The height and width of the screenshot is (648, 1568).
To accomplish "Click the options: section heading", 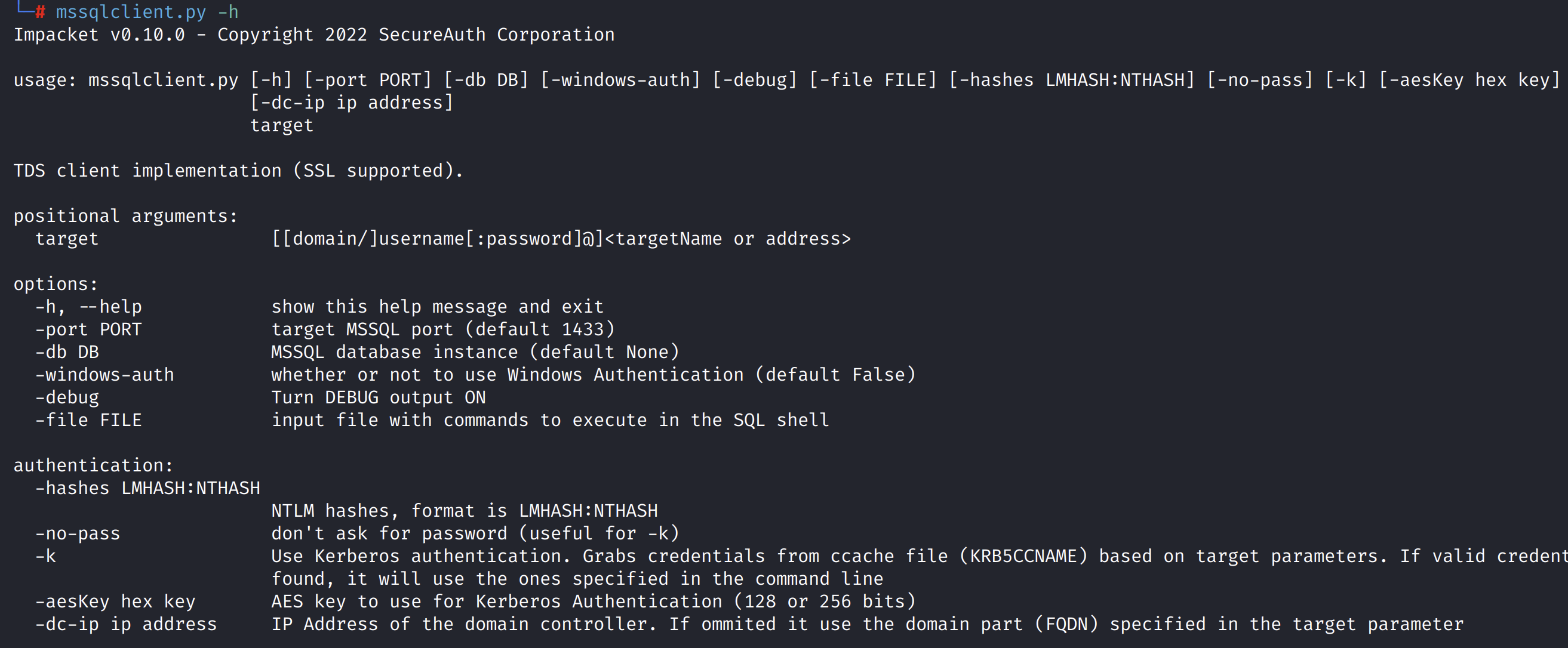I will [56, 284].
